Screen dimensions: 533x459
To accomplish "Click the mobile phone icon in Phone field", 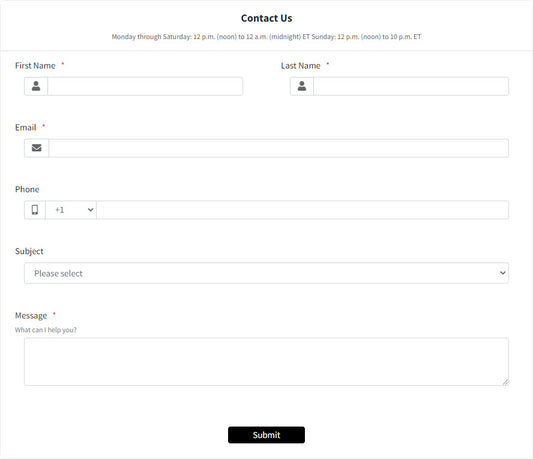I will [x=35, y=210].
